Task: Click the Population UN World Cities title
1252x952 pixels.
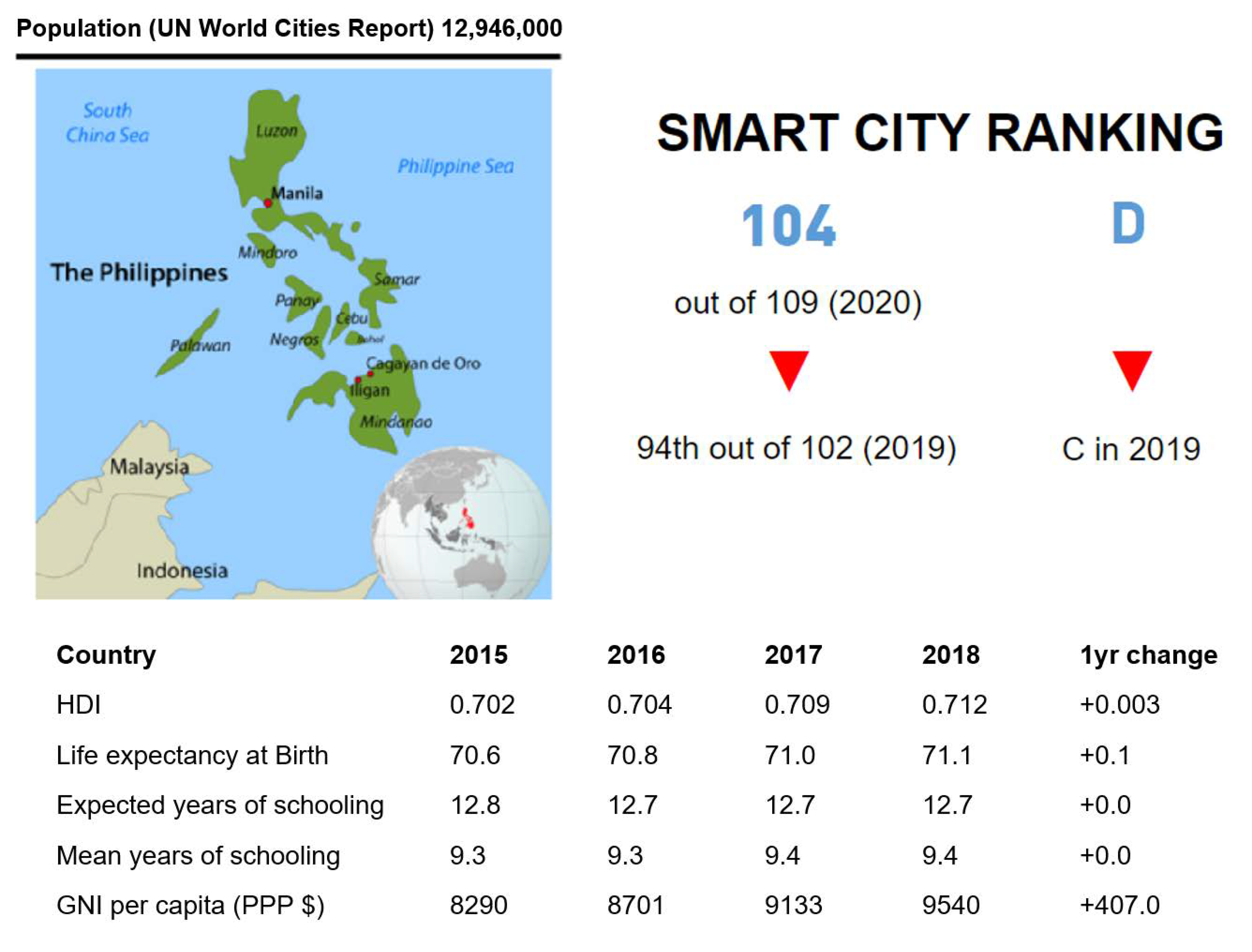Action: (x=289, y=28)
